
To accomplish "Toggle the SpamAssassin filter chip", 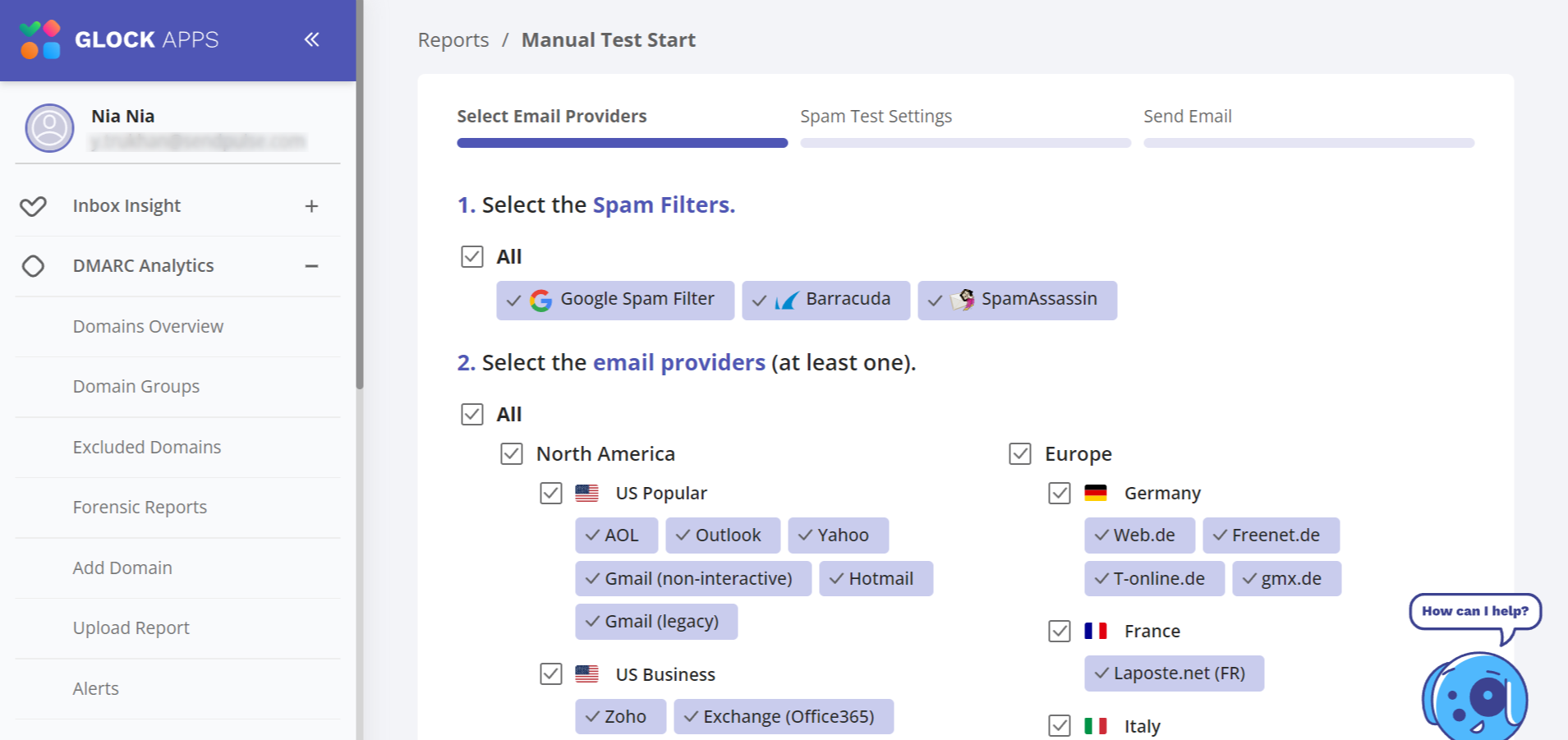I will (x=1016, y=300).
